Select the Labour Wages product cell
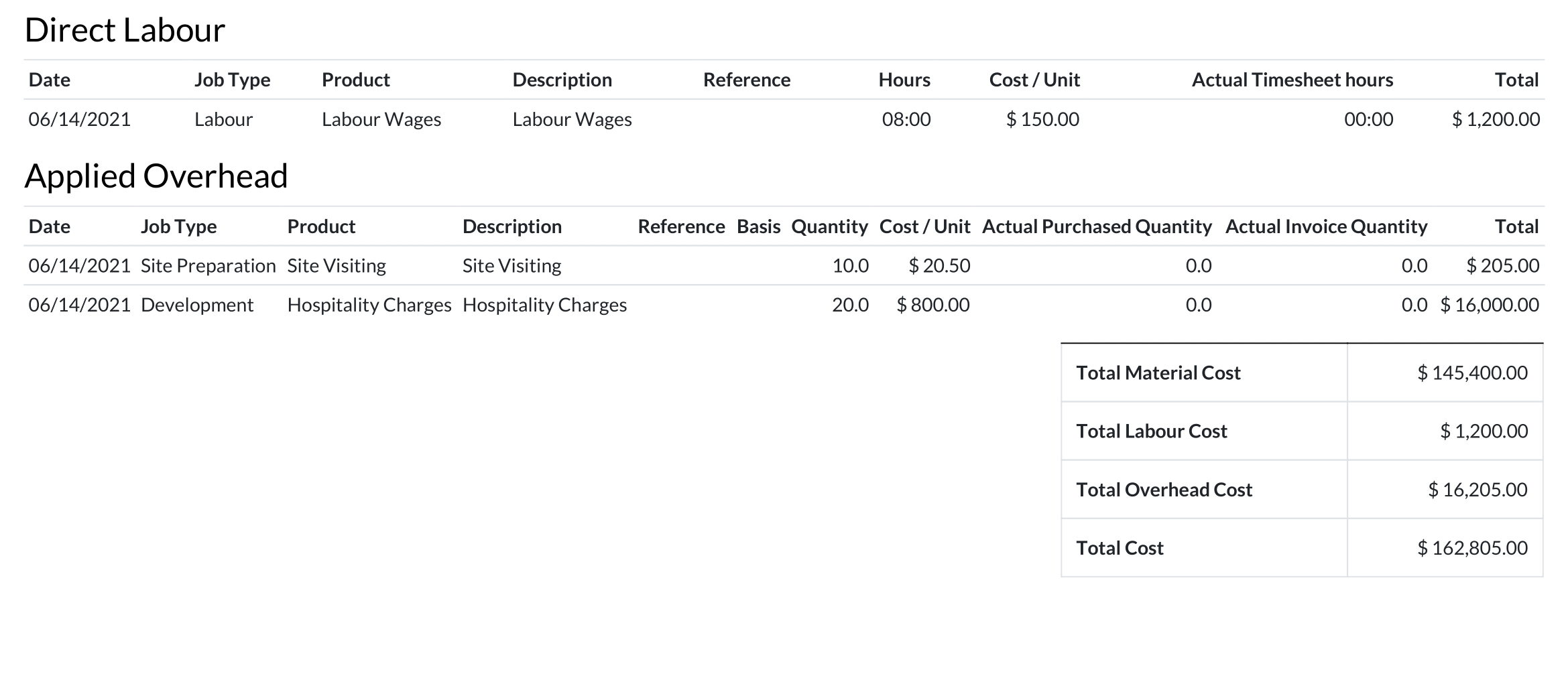Screen dimensions: 1568x690 tap(381, 119)
